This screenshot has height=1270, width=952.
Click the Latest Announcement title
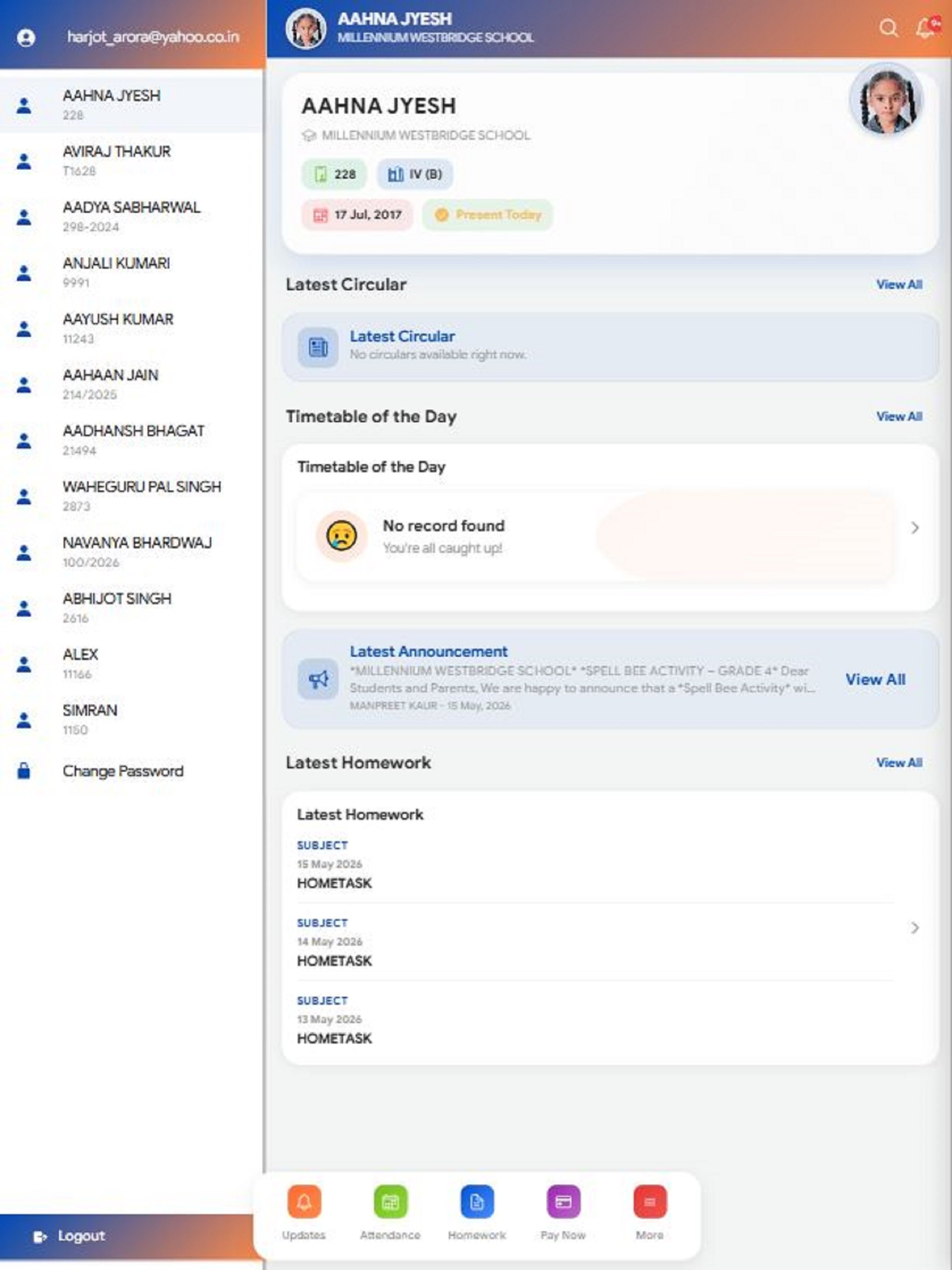coord(428,652)
